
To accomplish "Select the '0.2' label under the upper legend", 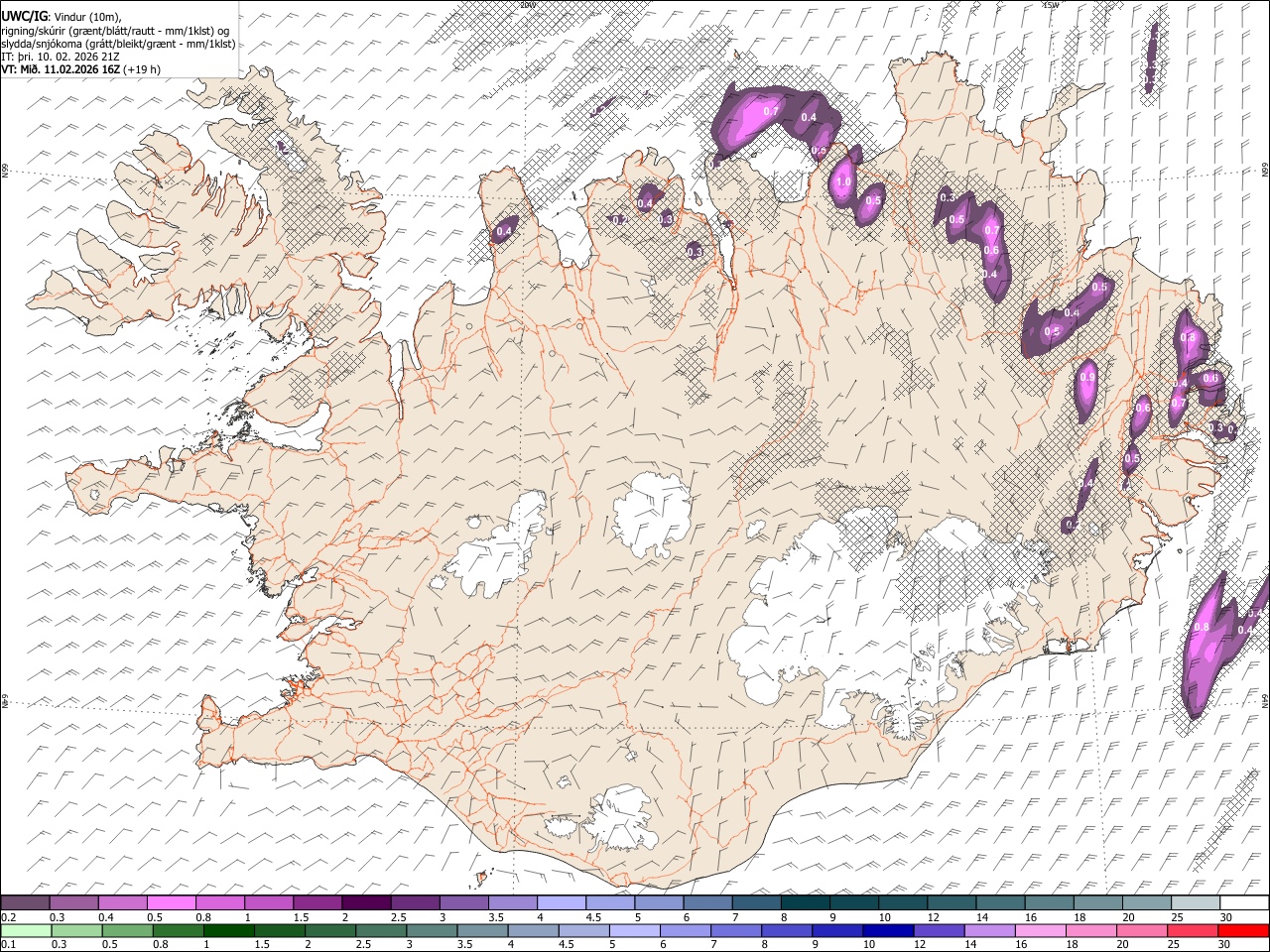I will point(9,917).
